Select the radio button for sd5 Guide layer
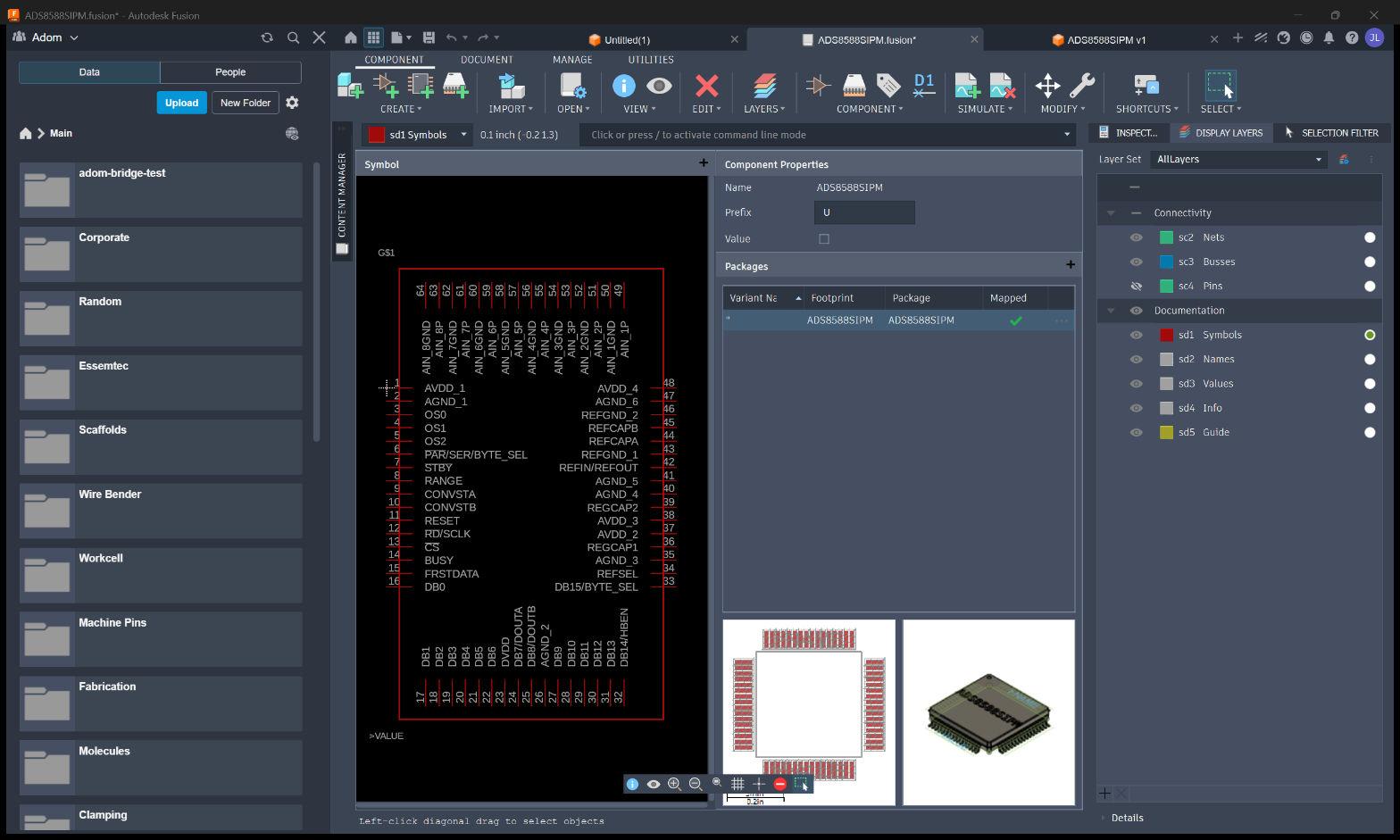Viewport: 1400px width, 840px height. point(1370,432)
